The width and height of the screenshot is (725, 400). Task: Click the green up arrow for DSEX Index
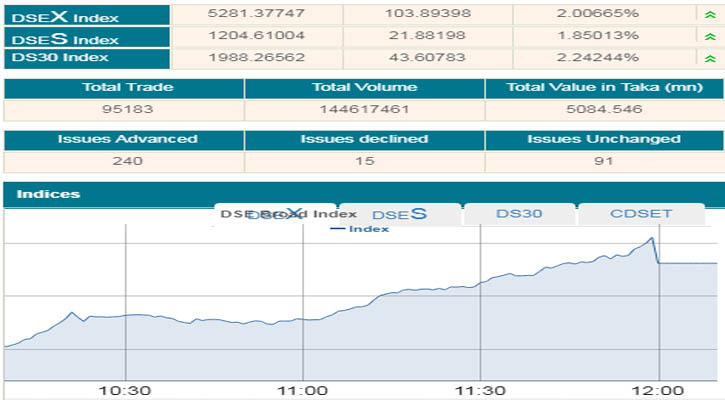click(710, 15)
